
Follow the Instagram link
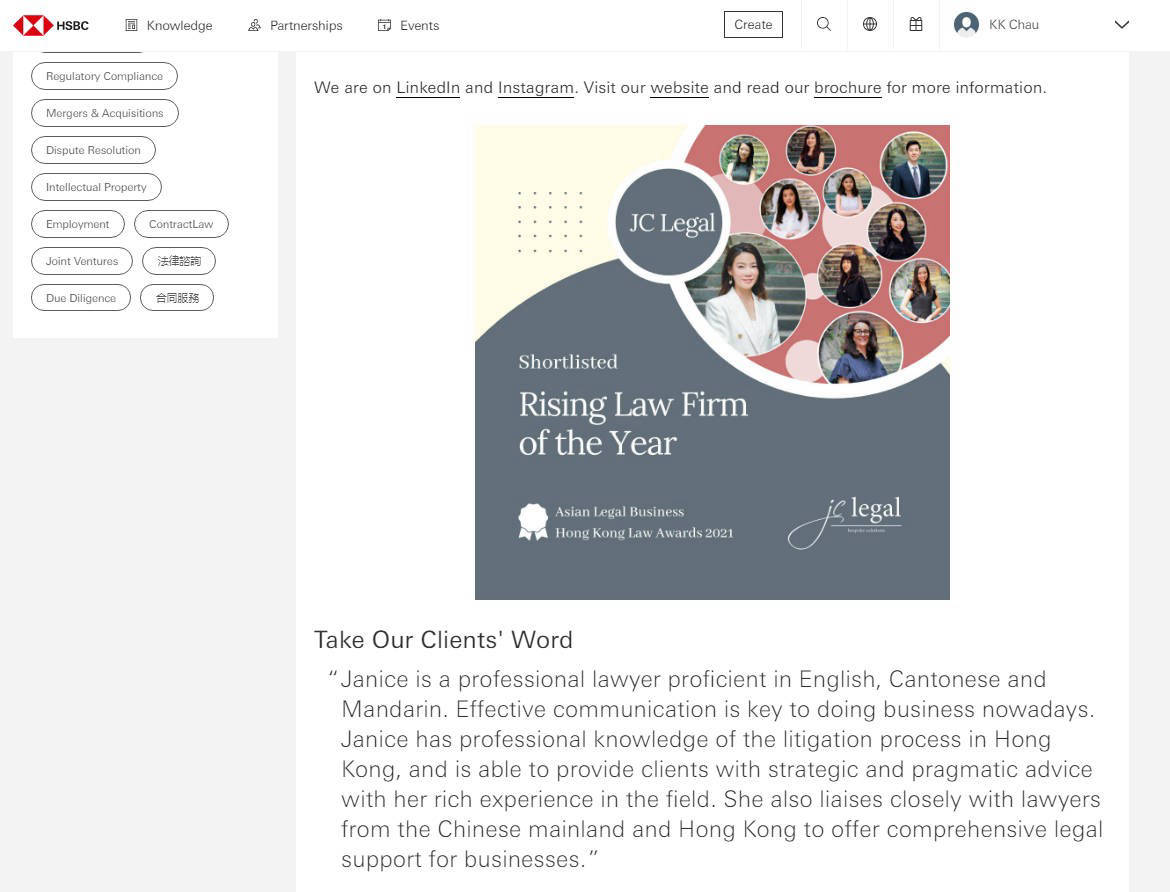click(x=536, y=88)
